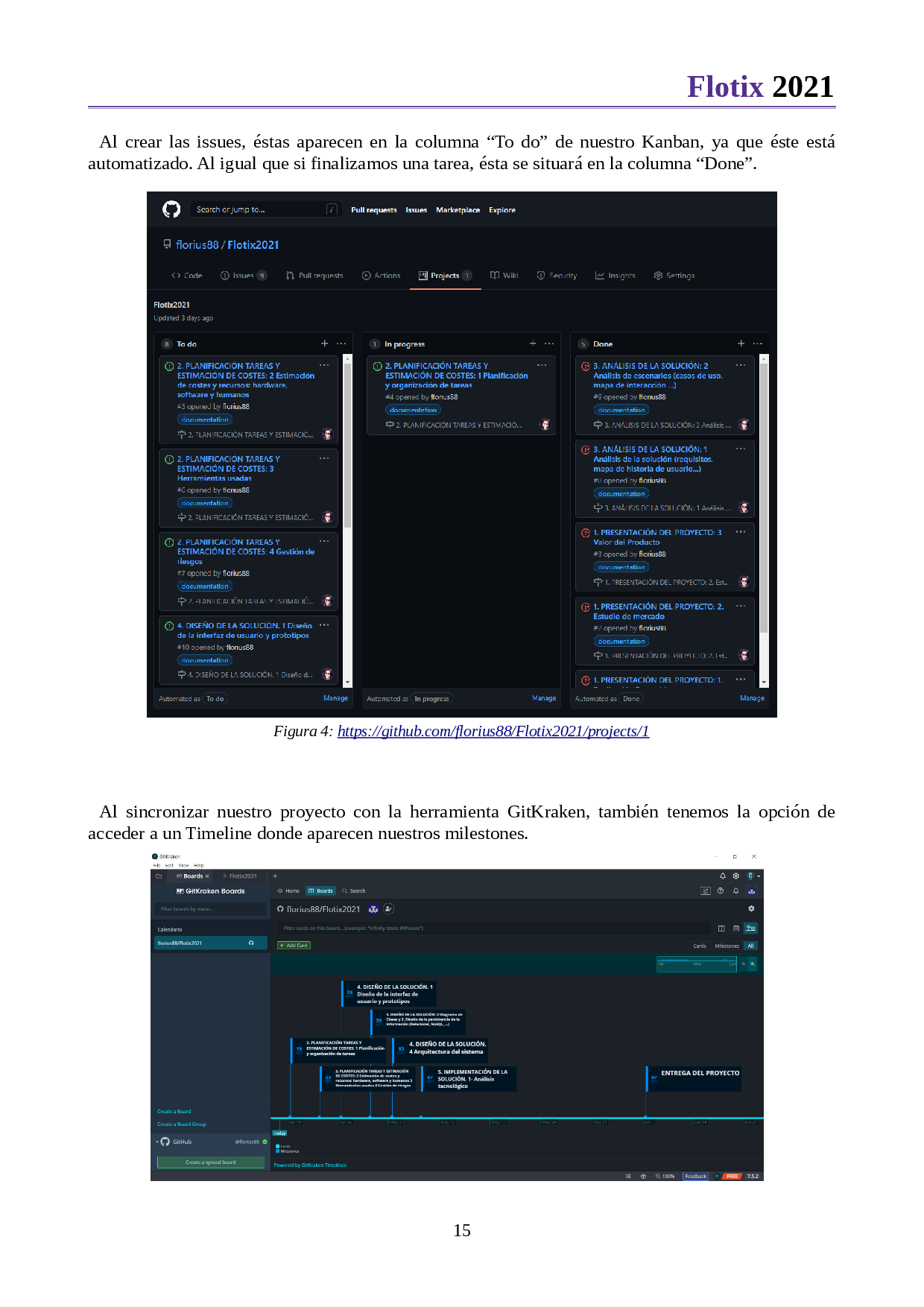924x1307 pixels.
Task: Focus the 'Filter cards on this board' field
Action: click(x=494, y=928)
